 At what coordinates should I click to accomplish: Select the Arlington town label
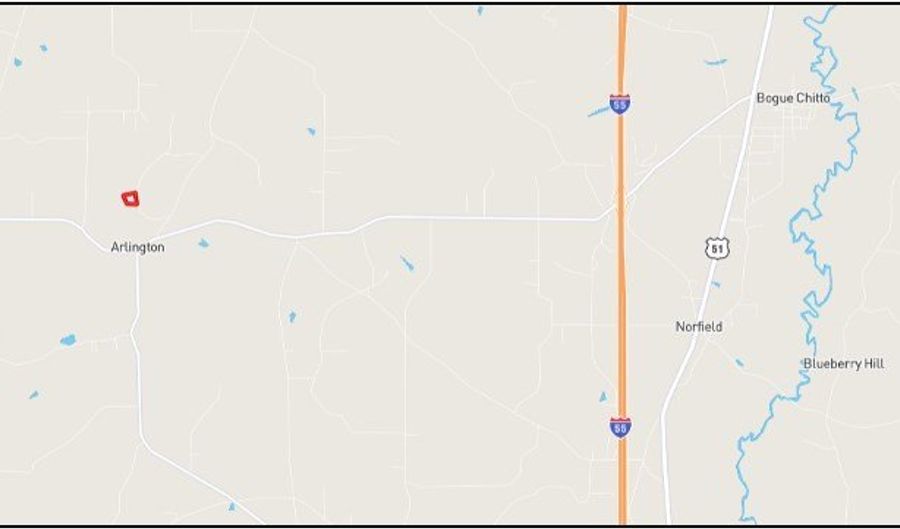coord(138,247)
